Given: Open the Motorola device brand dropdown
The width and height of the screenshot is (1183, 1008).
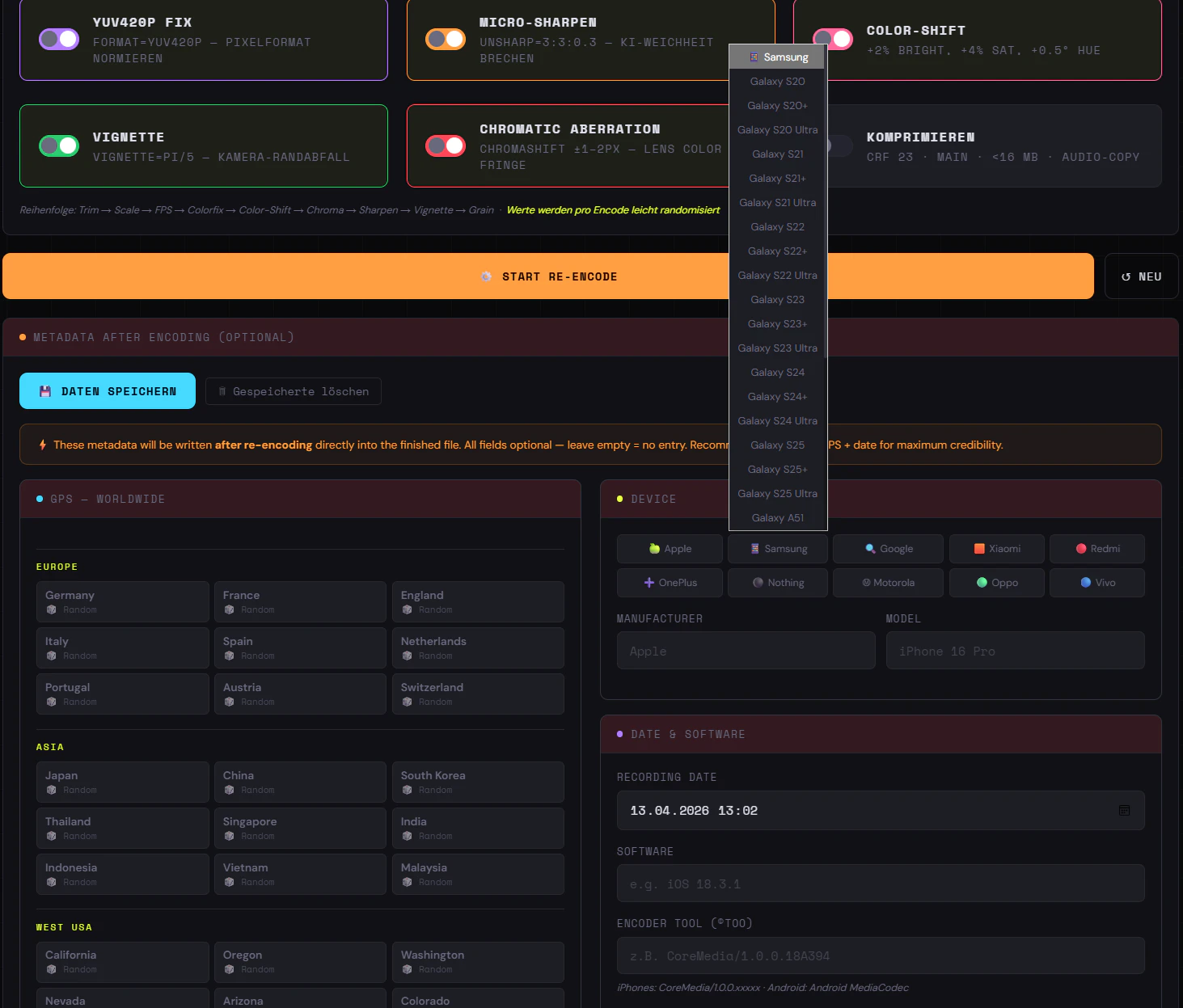Looking at the screenshot, I should click(888, 583).
